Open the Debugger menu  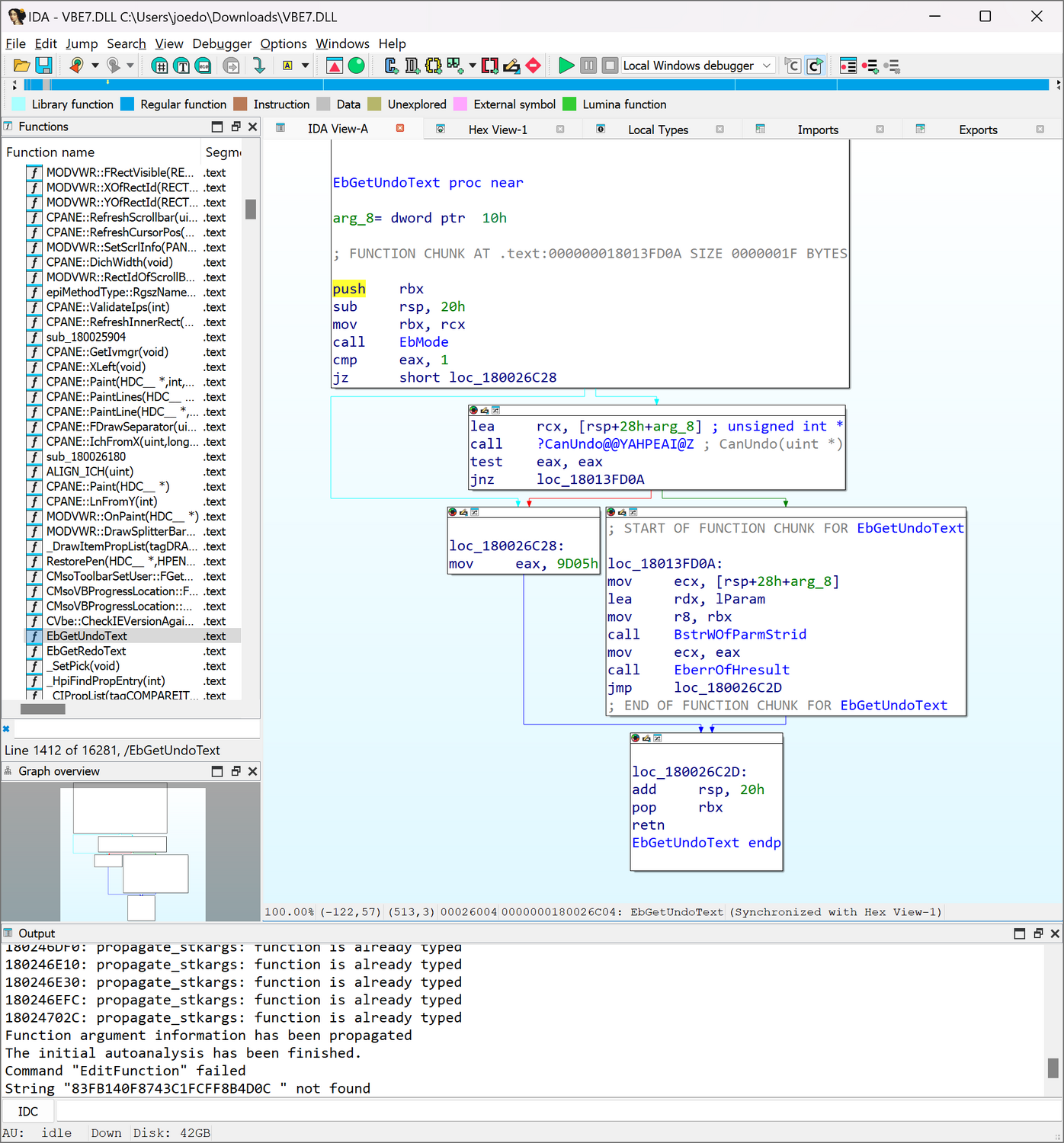(x=221, y=43)
